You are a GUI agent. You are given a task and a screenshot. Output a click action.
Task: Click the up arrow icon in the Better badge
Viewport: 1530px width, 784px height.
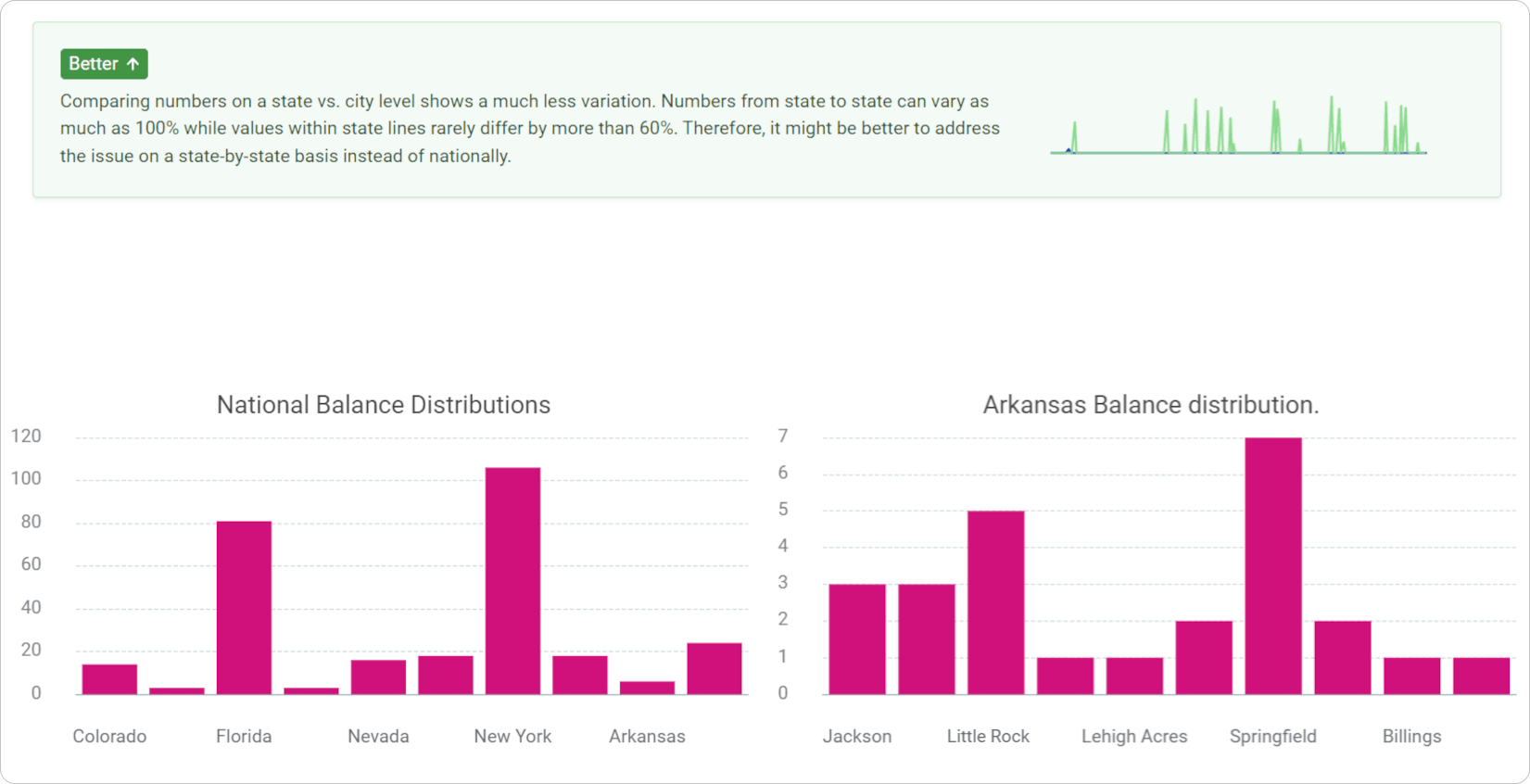click(x=133, y=64)
